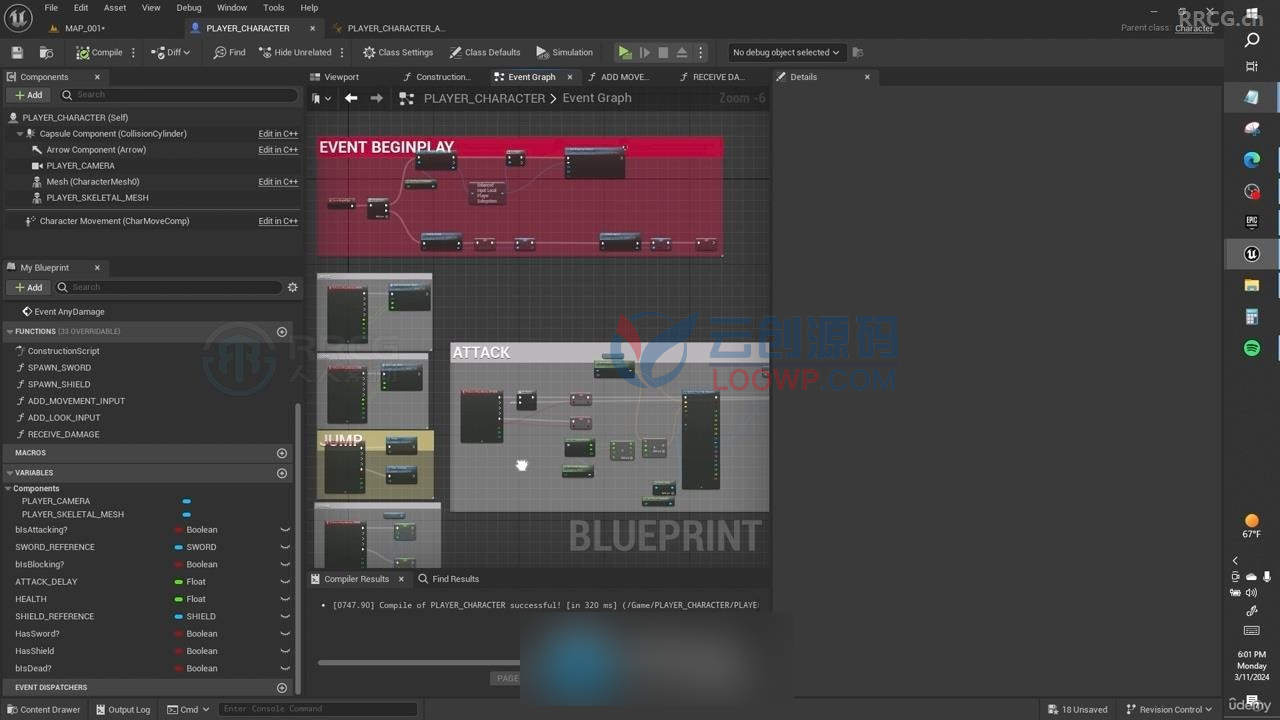
Task: Toggle eye visibility for HasShield variable
Action: (x=285, y=651)
